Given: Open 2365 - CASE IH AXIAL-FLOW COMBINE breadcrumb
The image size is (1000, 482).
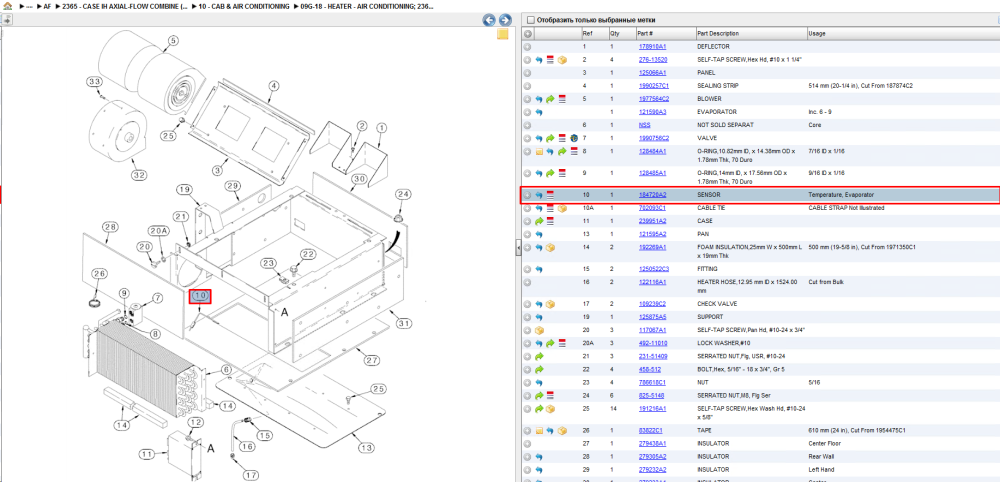Looking at the screenshot, I should pos(125,6).
